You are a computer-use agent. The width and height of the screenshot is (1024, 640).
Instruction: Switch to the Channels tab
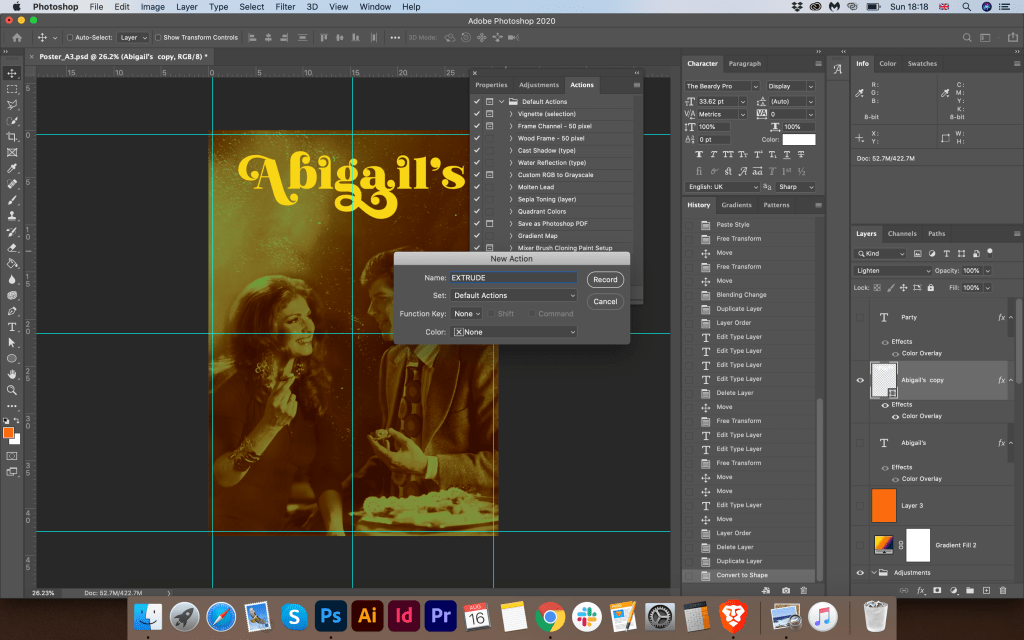[x=901, y=234]
